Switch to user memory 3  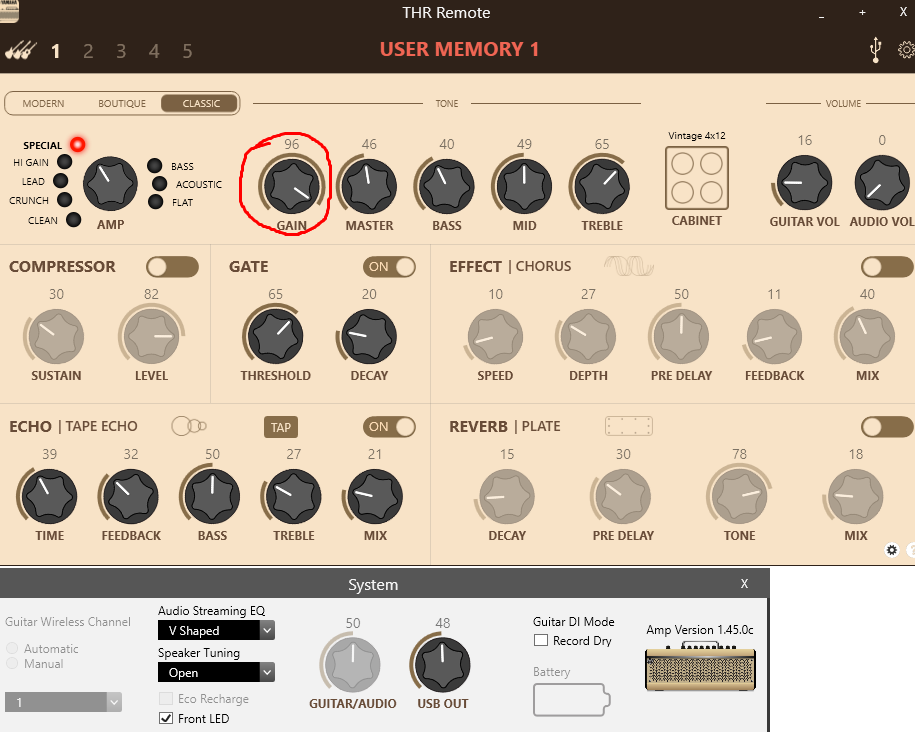(121, 51)
